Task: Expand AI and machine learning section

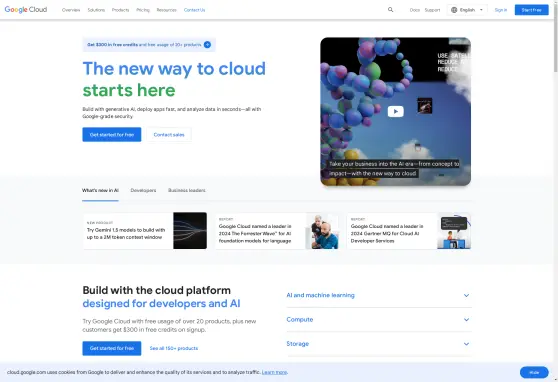Action: coord(379,295)
